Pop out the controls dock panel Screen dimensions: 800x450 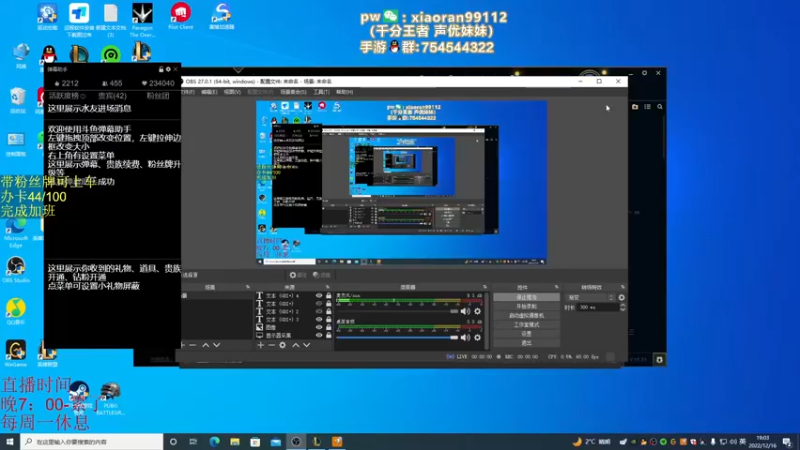556,287
